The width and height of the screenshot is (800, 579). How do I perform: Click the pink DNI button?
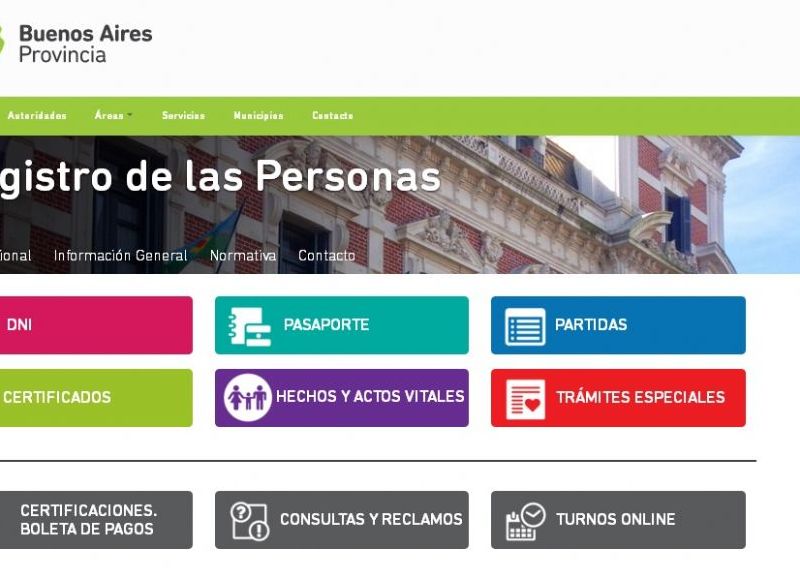(96, 325)
